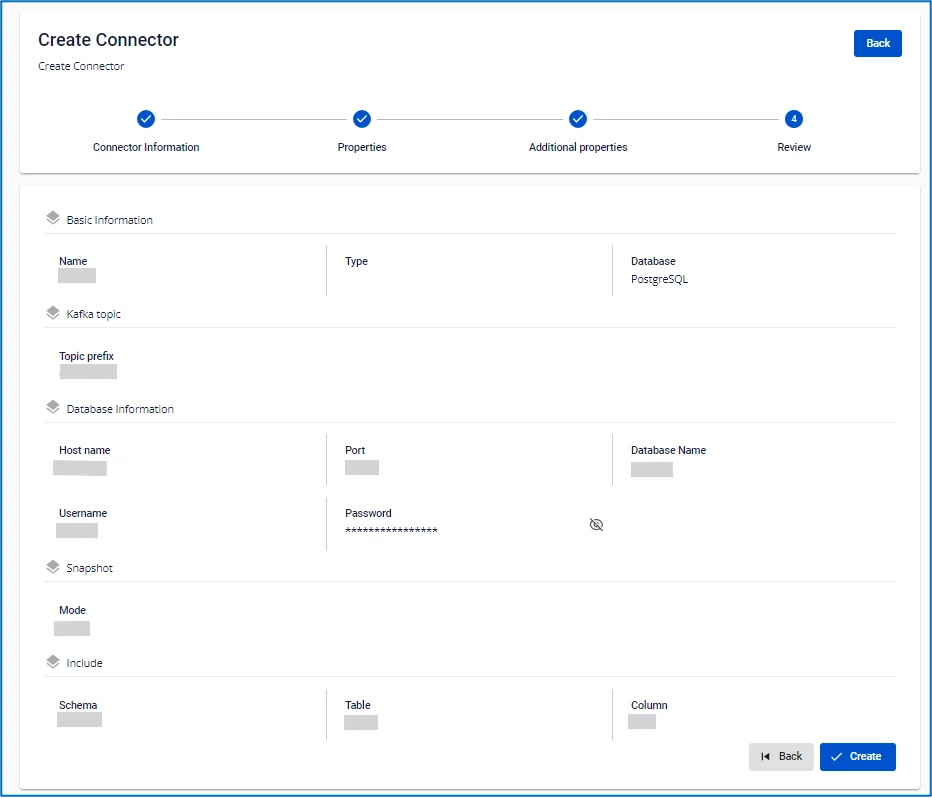Click the Include layers icon
Viewport: 932px width, 798px height.
(x=53, y=661)
